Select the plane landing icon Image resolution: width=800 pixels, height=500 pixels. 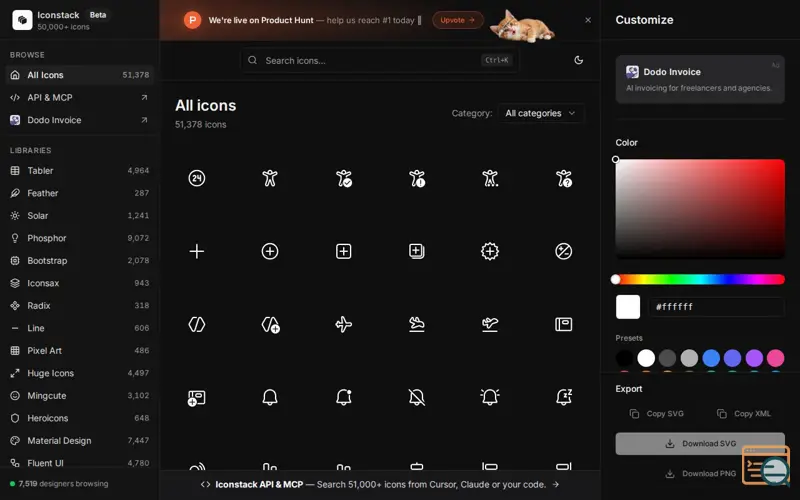pyautogui.click(x=417, y=324)
